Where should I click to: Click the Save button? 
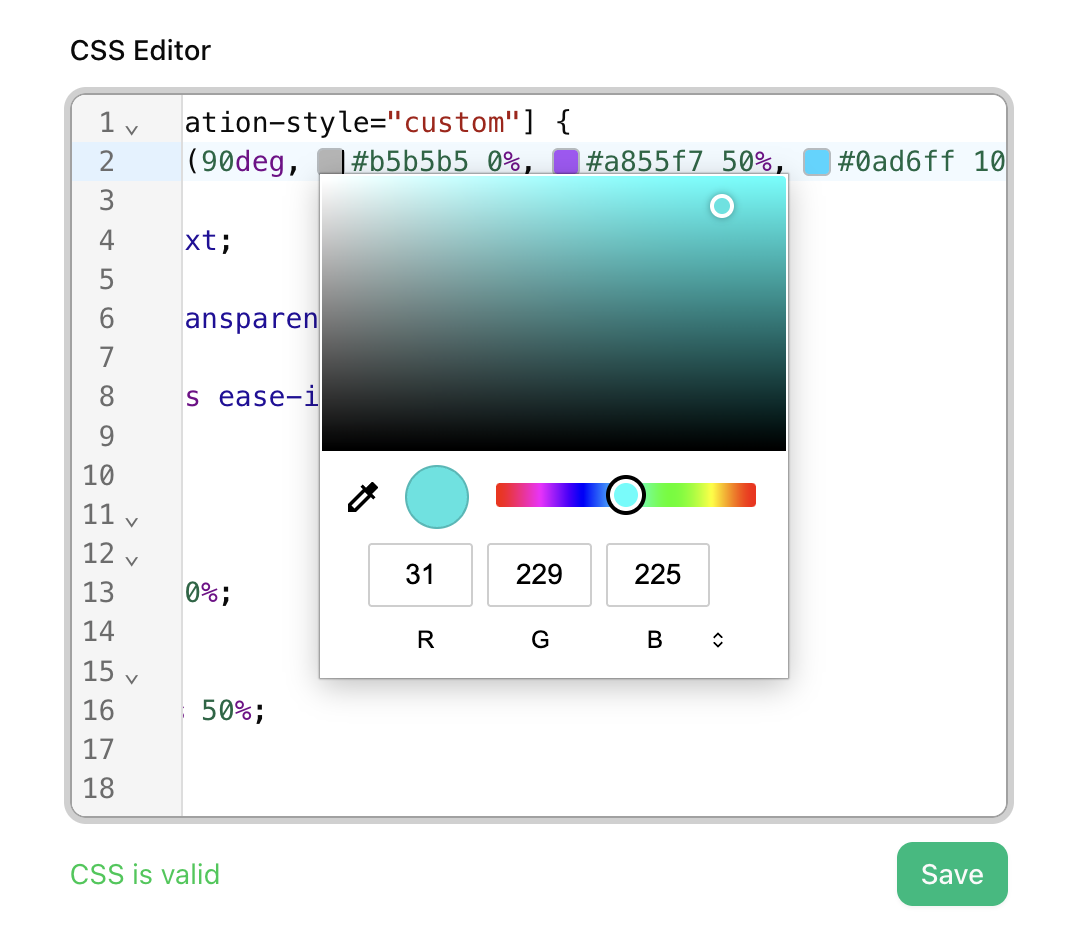pos(951,873)
